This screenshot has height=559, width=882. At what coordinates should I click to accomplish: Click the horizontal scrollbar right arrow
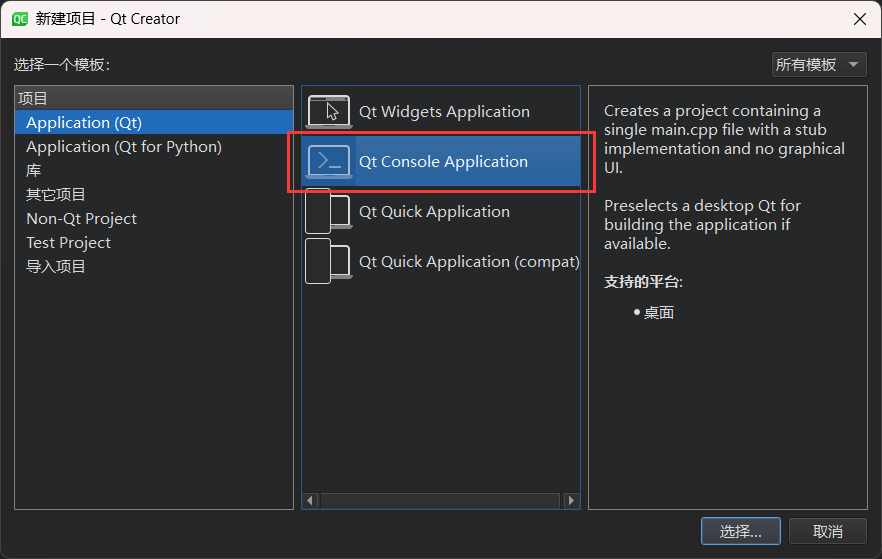click(571, 500)
